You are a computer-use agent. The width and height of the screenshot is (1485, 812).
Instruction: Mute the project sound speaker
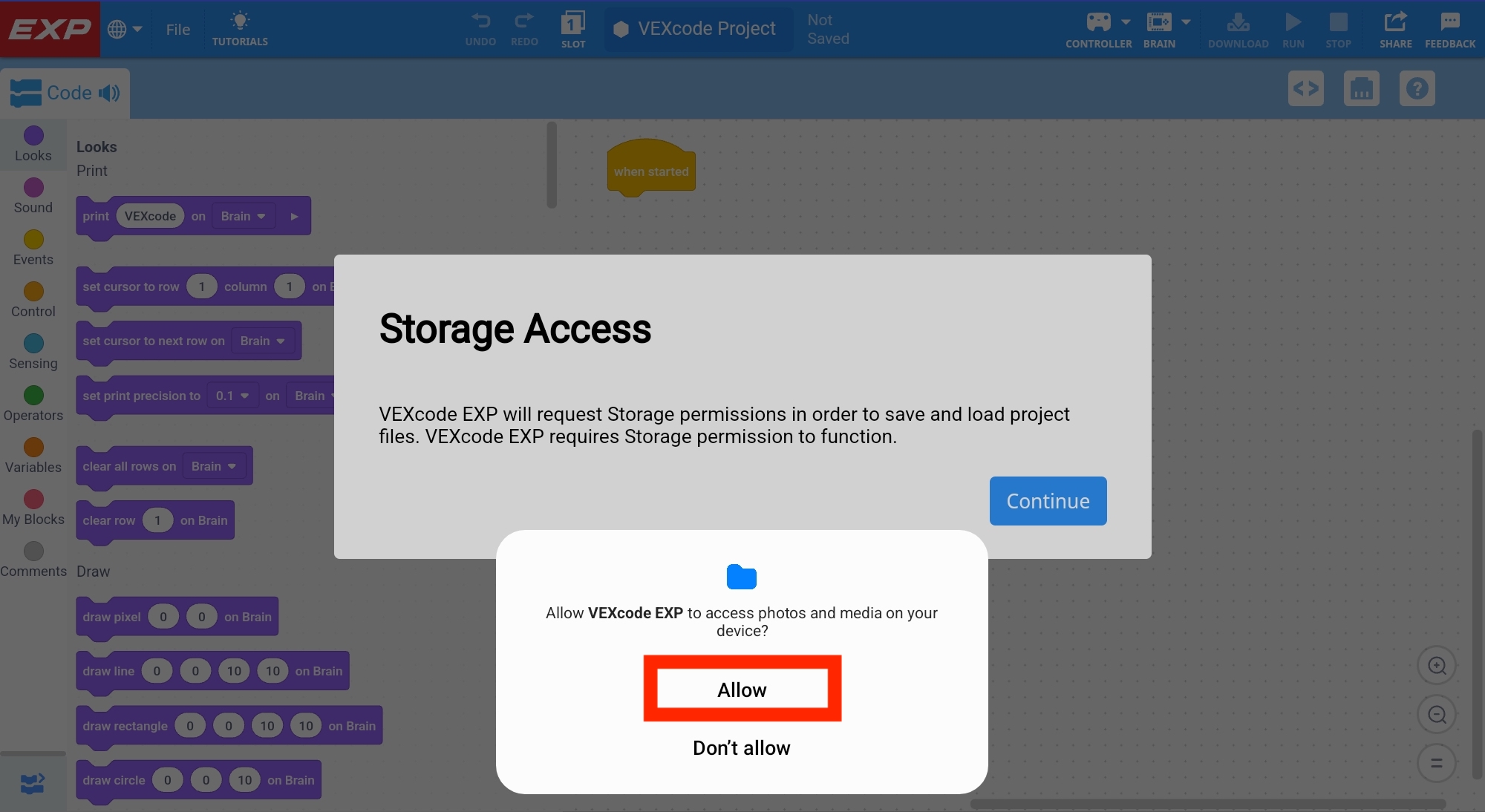(110, 93)
